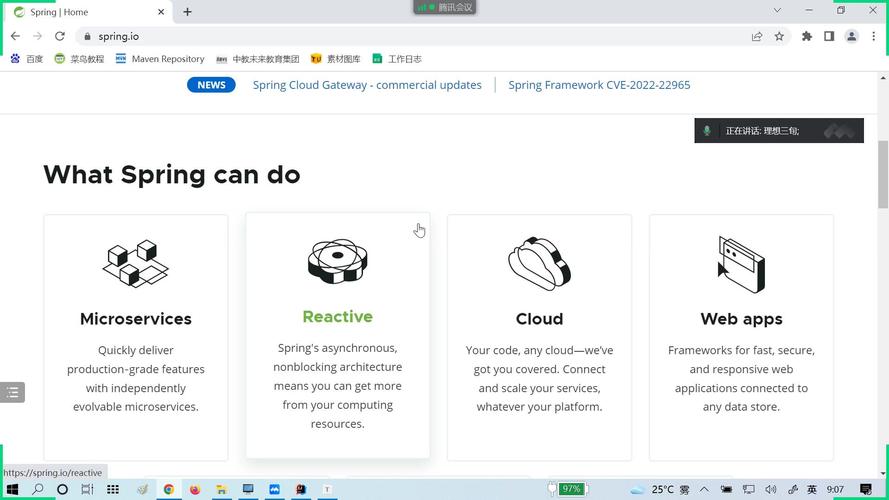Open Task View on taskbar
889x500 pixels.
(87, 489)
